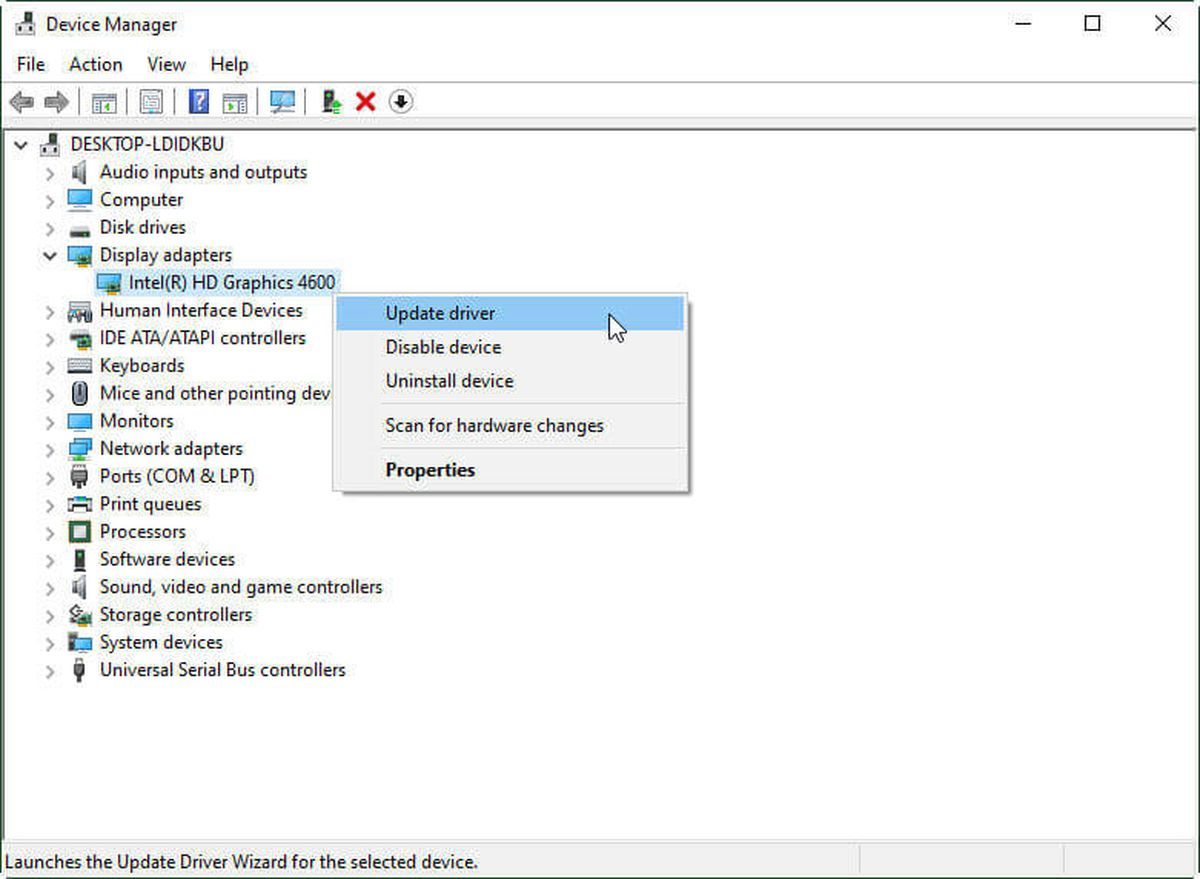Expand the Print queues node

[x=50, y=505]
